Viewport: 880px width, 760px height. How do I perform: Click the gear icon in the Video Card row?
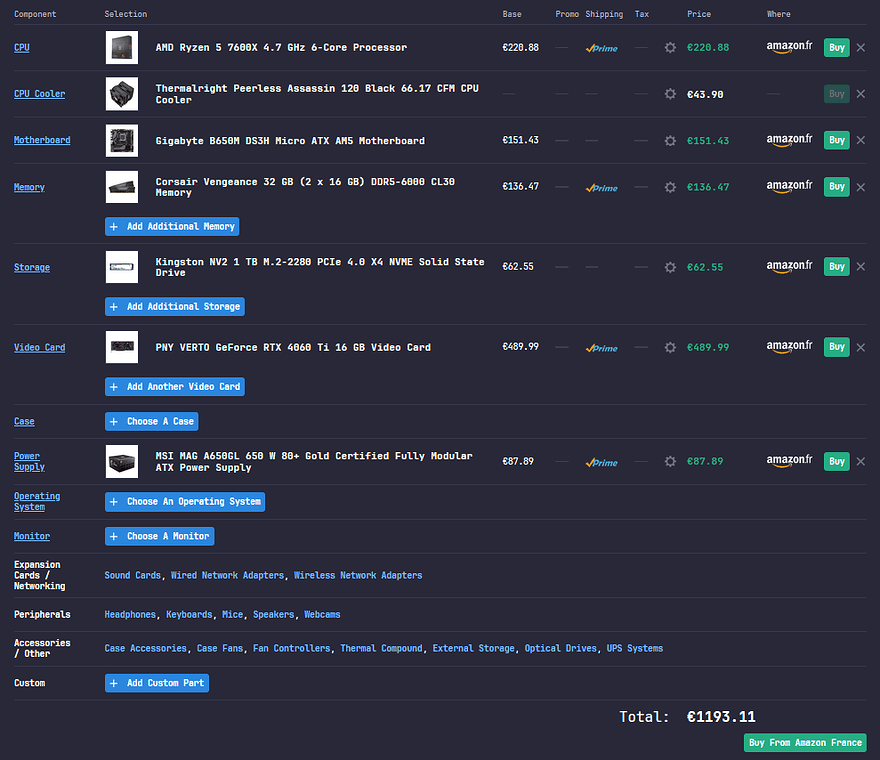pyautogui.click(x=670, y=348)
